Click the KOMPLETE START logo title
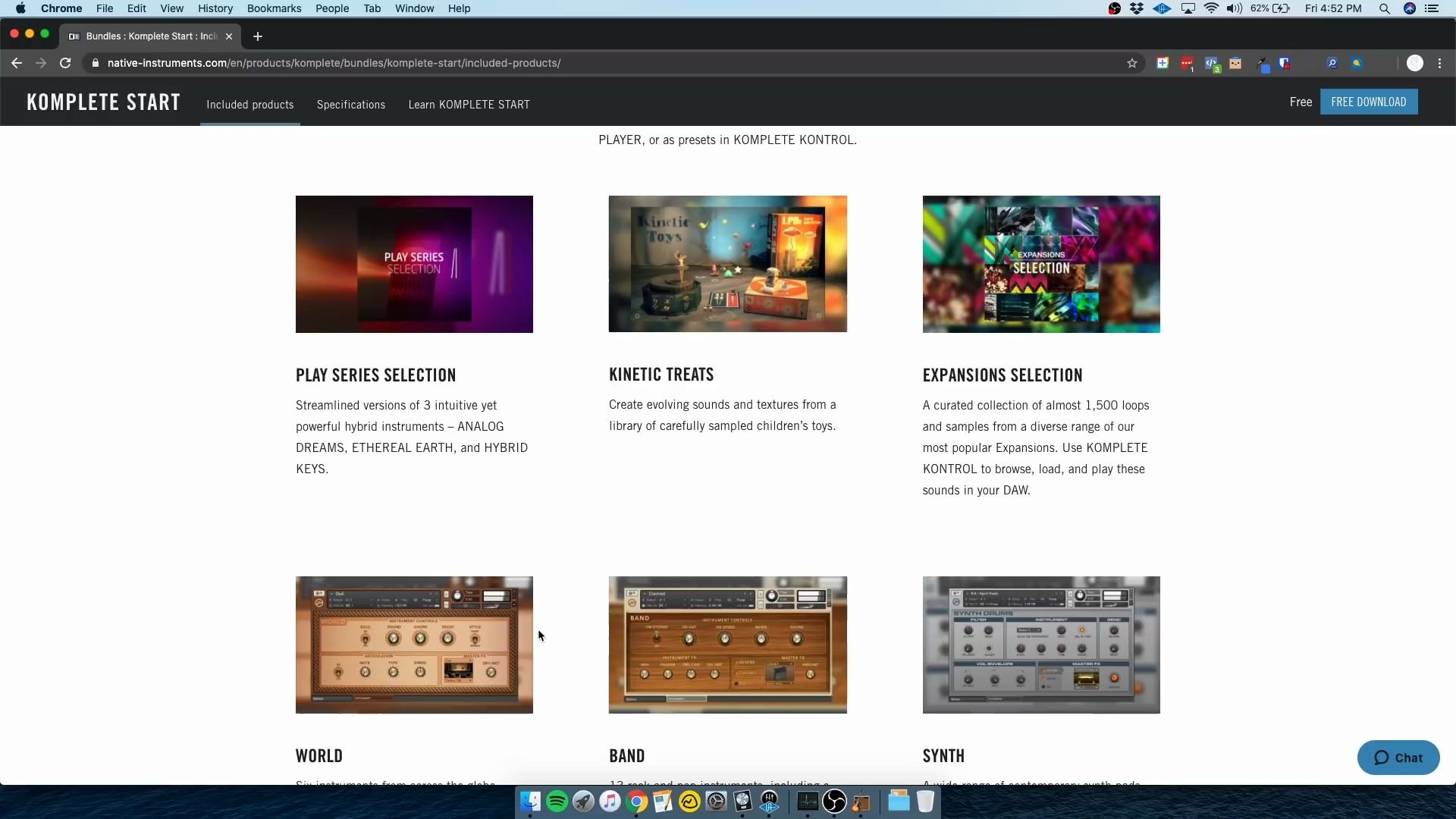This screenshot has width=1456, height=819. coord(104,102)
